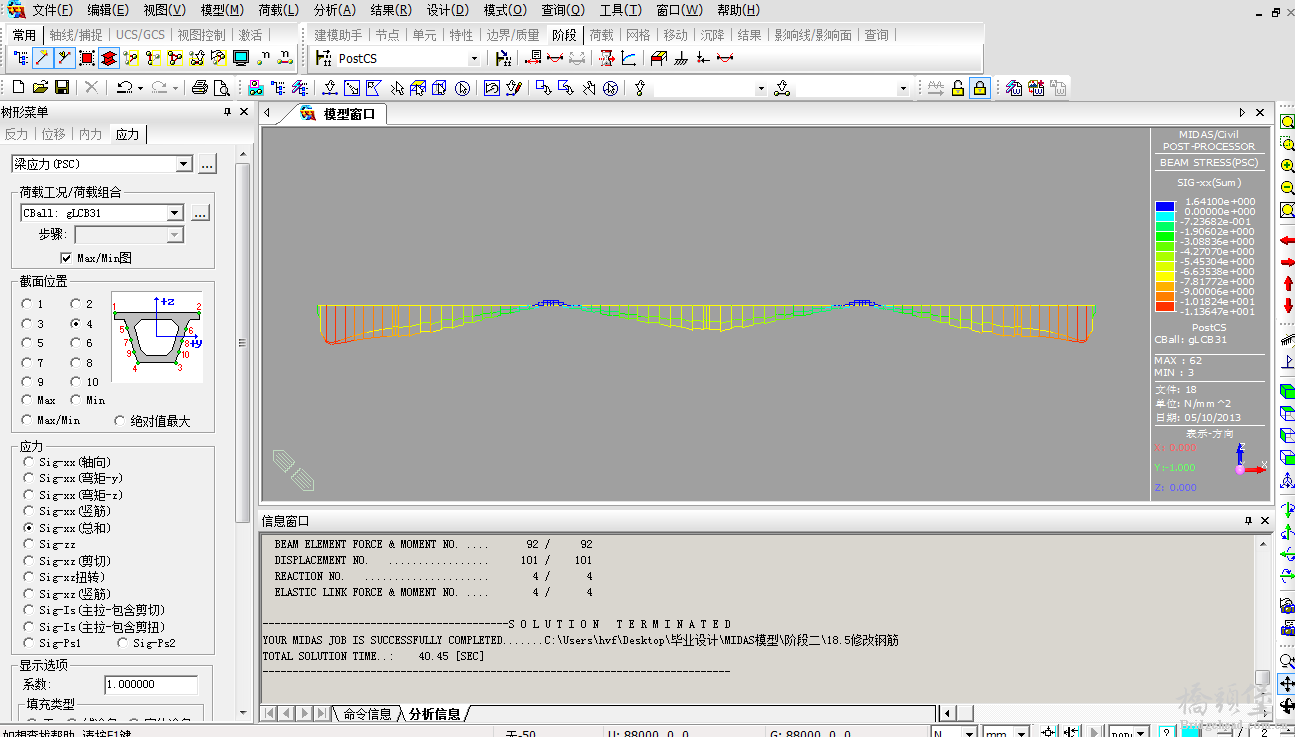Viewport: 1295px width, 737px height.
Task: Open the PostCS stage dropdown
Action: [474, 59]
